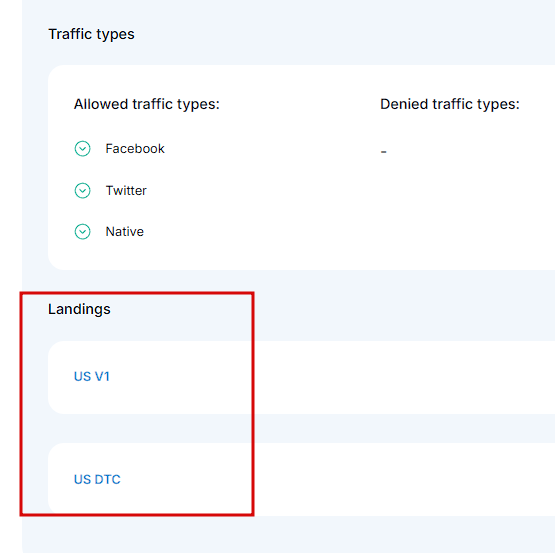Image resolution: width=555 pixels, height=553 pixels.
Task: Select the Native traffic type label
Action: point(125,232)
